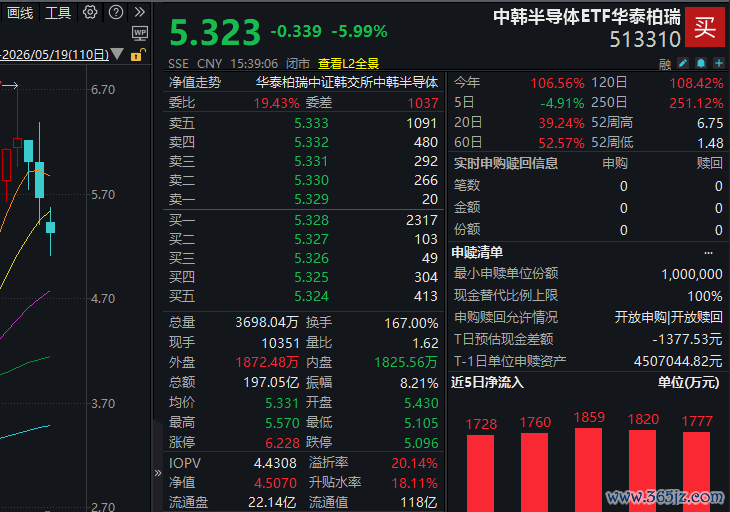Open the 工具 tools menu
The height and width of the screenshot is (512, 730).
[58, 13]
